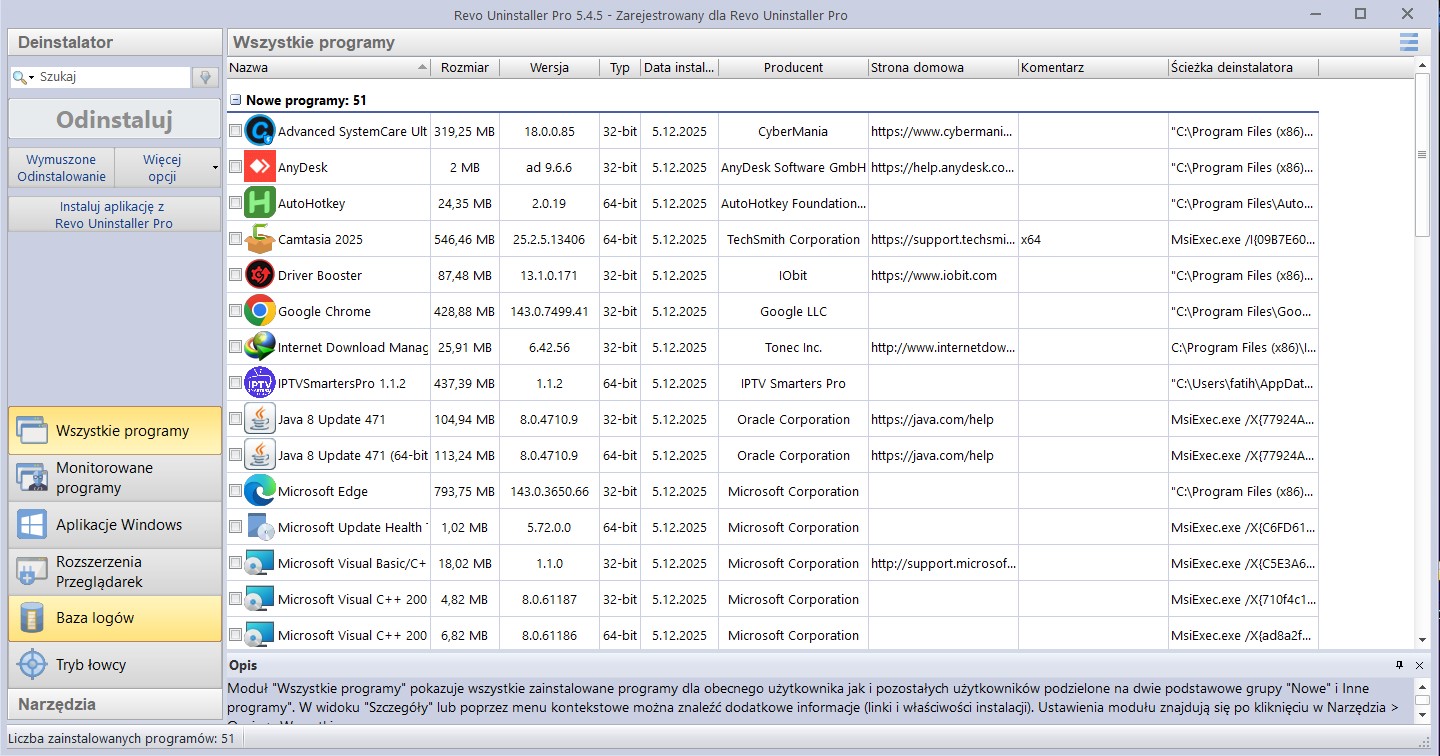1440x756 pixels.
Task: Open Rozszerzenia Przeglądarek module
Action: (115, 572)
